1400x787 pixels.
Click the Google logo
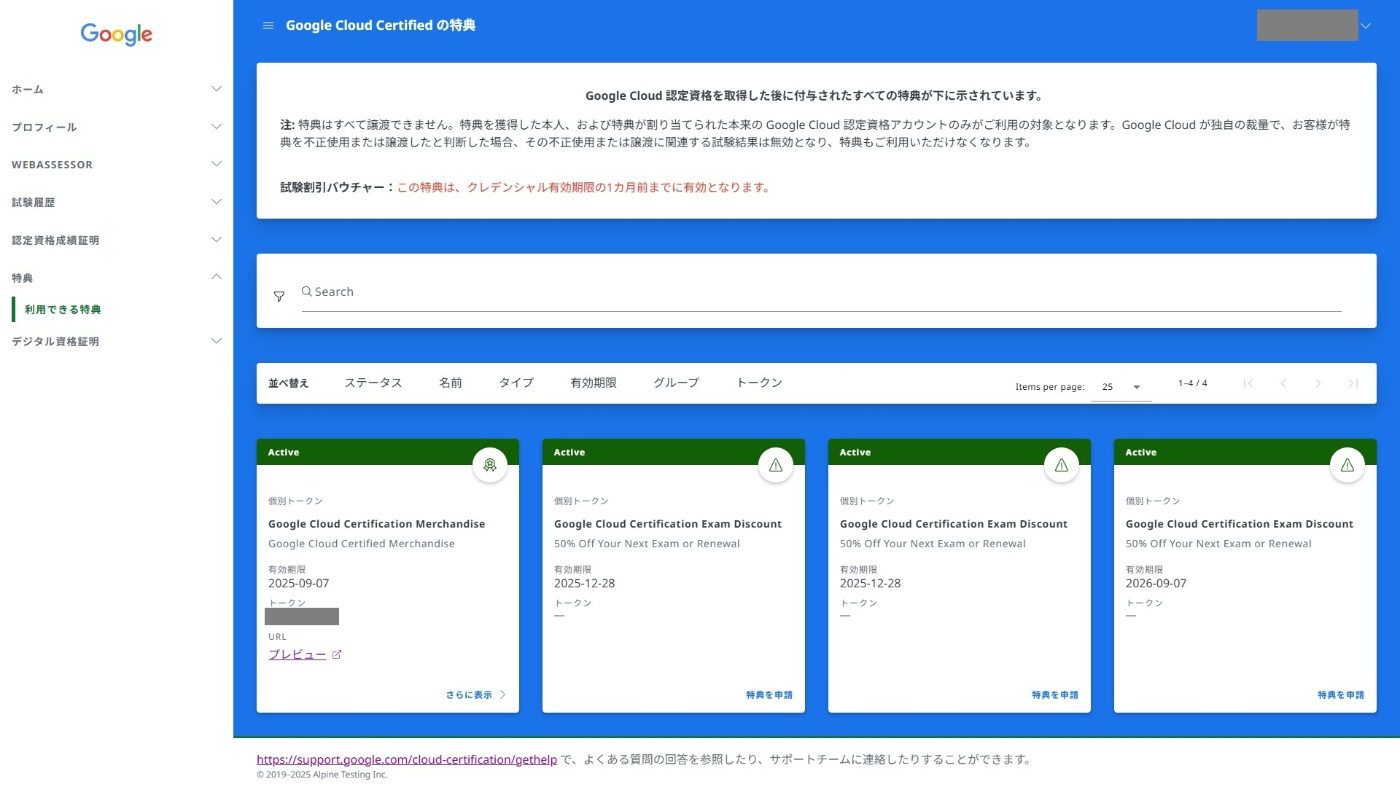[x=117, y=35]
